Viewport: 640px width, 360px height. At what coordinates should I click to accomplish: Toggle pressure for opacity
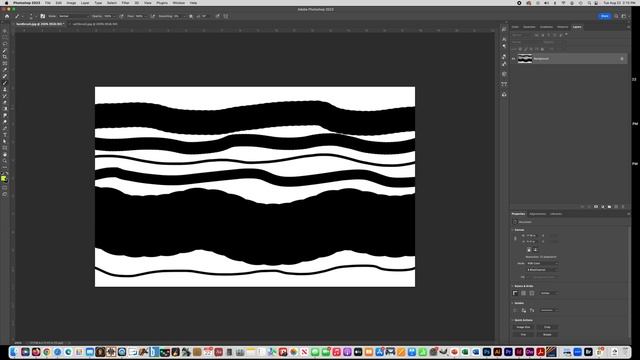[121, 16]
